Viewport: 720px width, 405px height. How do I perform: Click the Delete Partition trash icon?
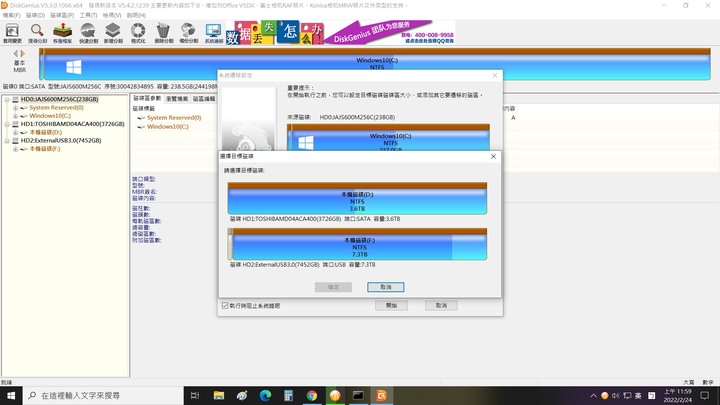[163, 33]
